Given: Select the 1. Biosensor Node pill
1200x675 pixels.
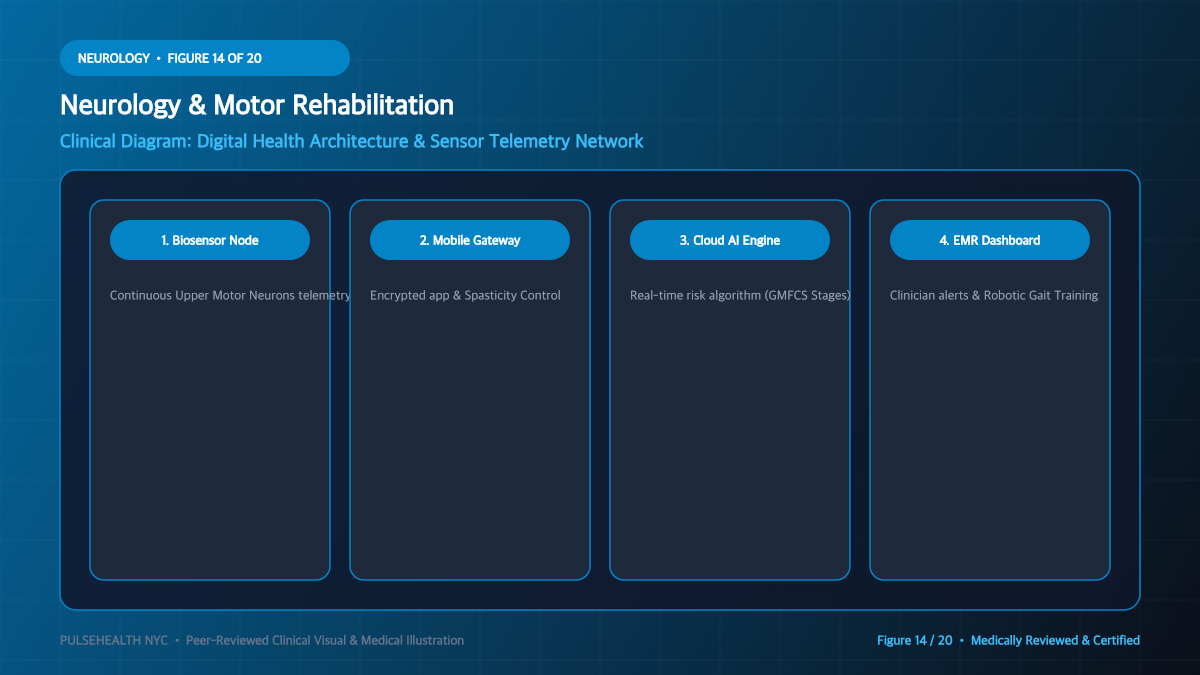Looking at the screenshot, I should point(210,240).
